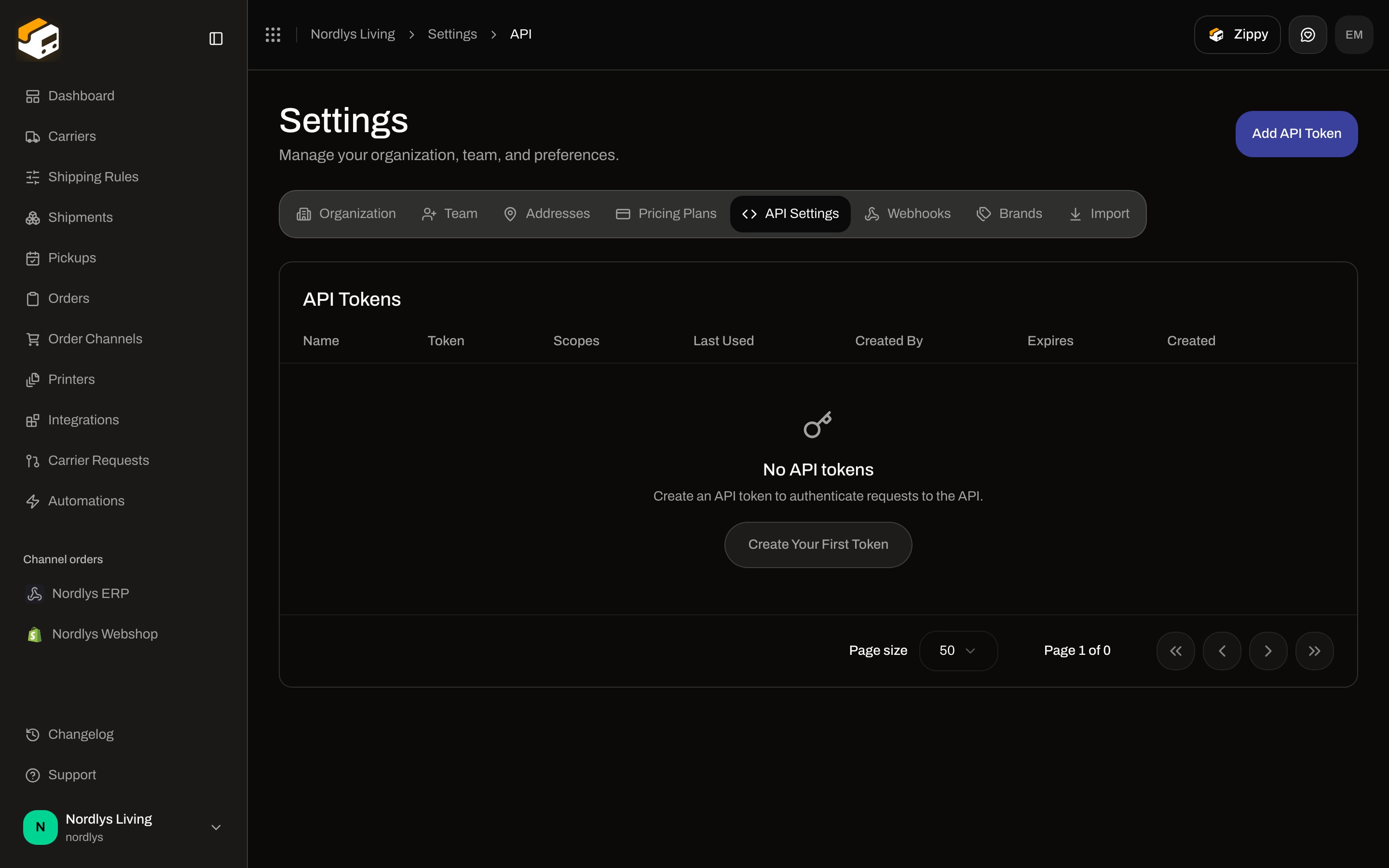The width and height of the screenshot is (1389, 868).
Task: Click the Dashboard sidebar icon
Action: pyautogui.click(x=33, y=96)
